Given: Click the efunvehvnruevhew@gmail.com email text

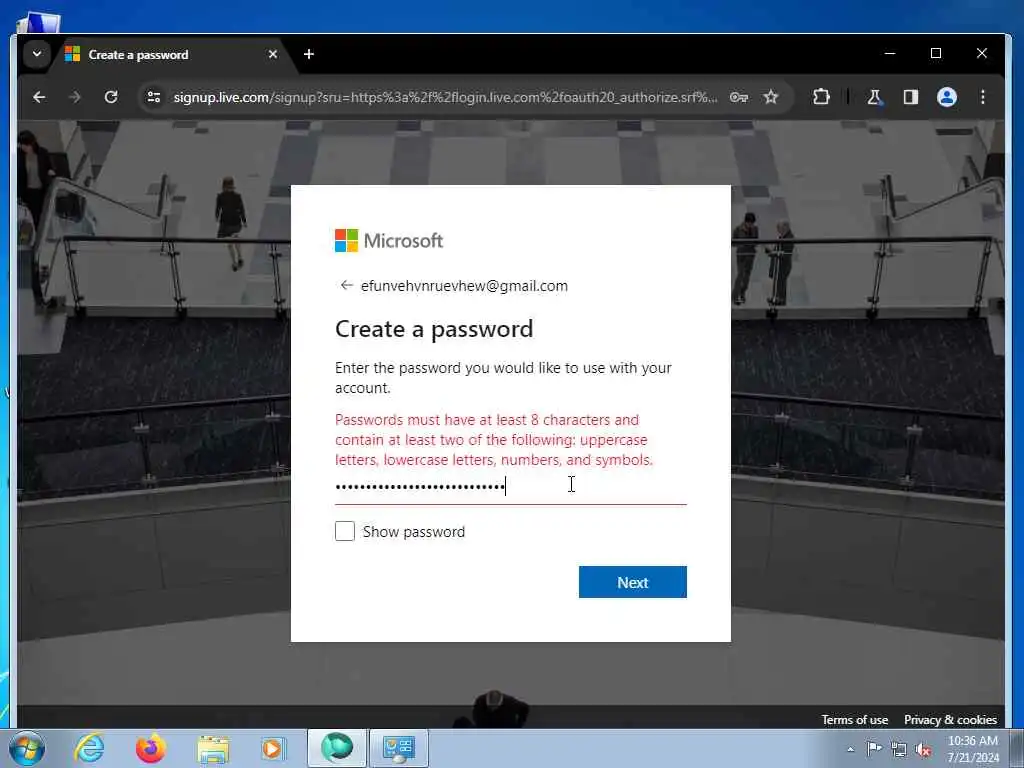Looking at the screenshot, I should tap(464, 286).
